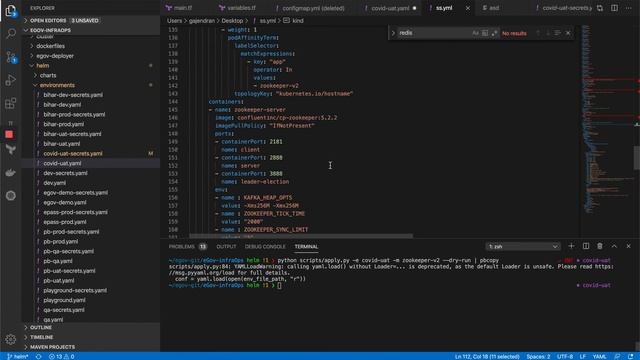Image resolution: width=640 pixels, height=360 pixels.
Task: Expand the Maven Projects section
Action: coord(91,347)
